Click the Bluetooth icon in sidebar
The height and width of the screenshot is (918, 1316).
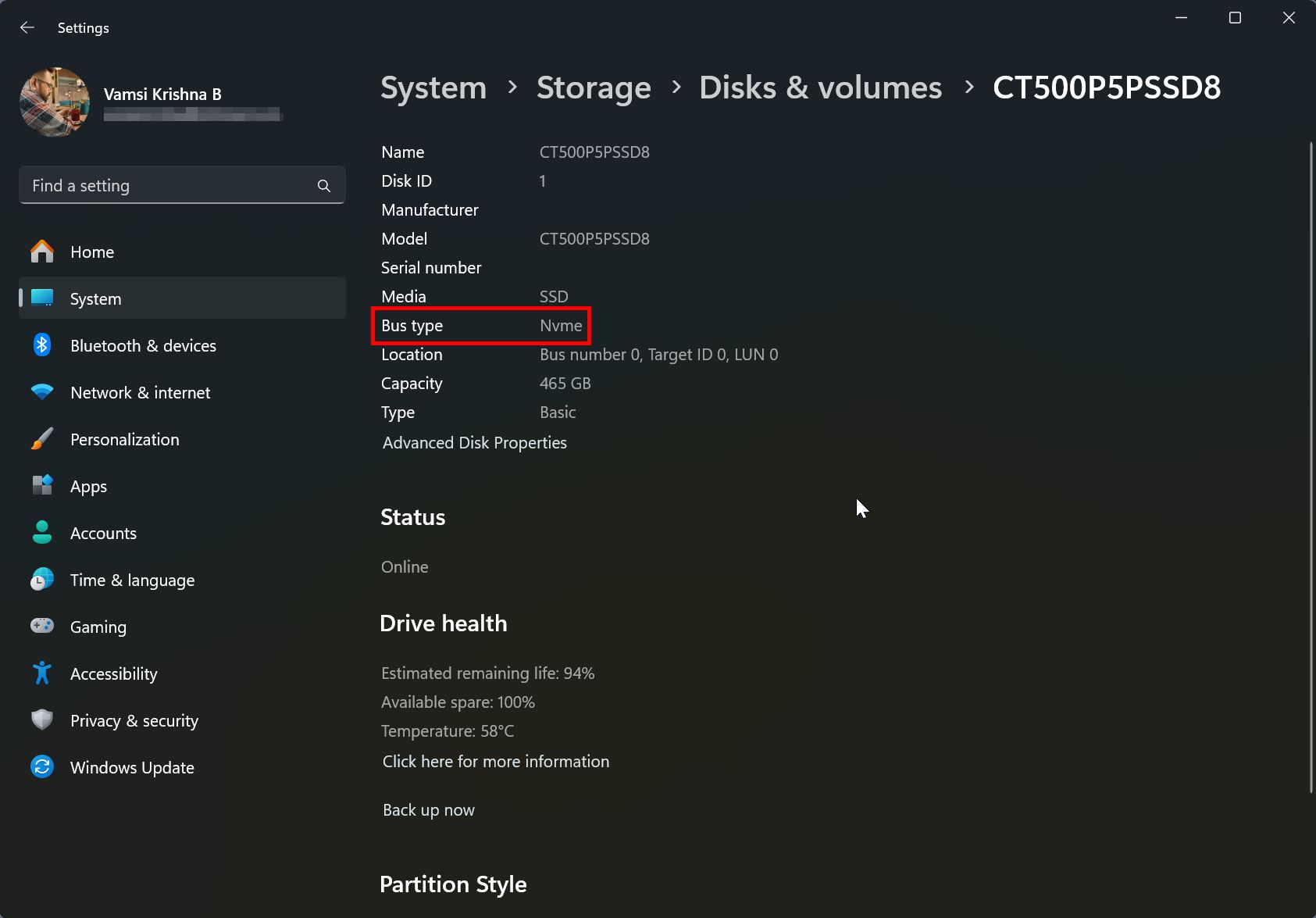pyautogui.click(x=42, y=345)
